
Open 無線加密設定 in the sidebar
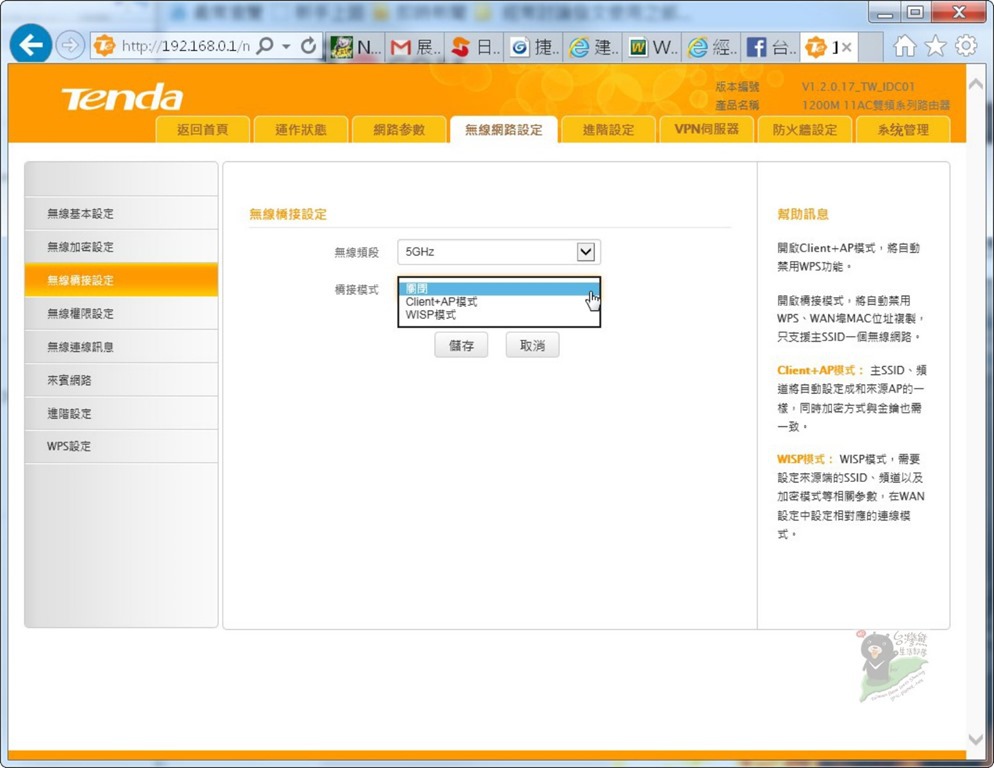[x=81, y=247]
